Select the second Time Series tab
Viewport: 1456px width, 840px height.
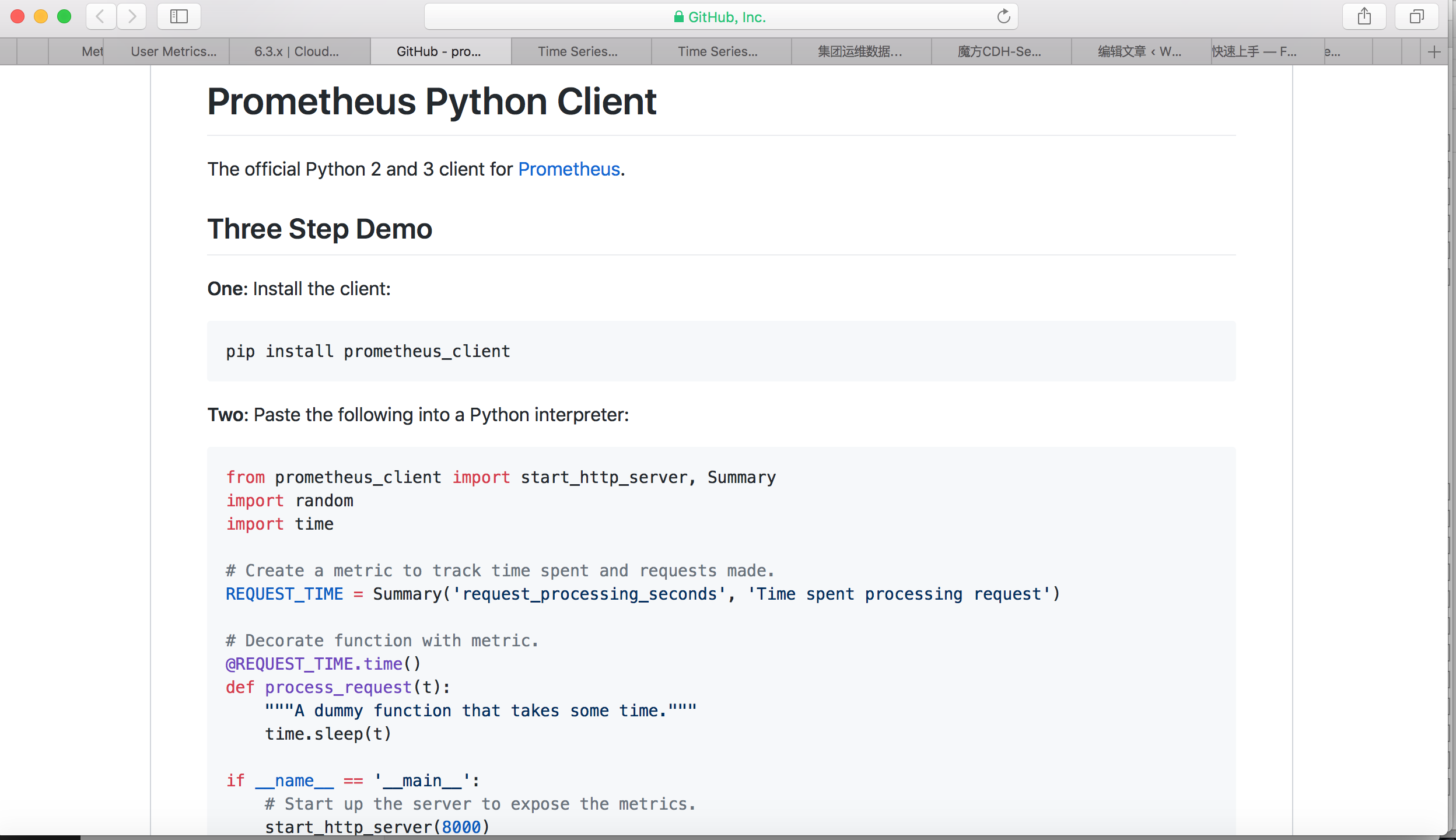click(x=717, y=52)
